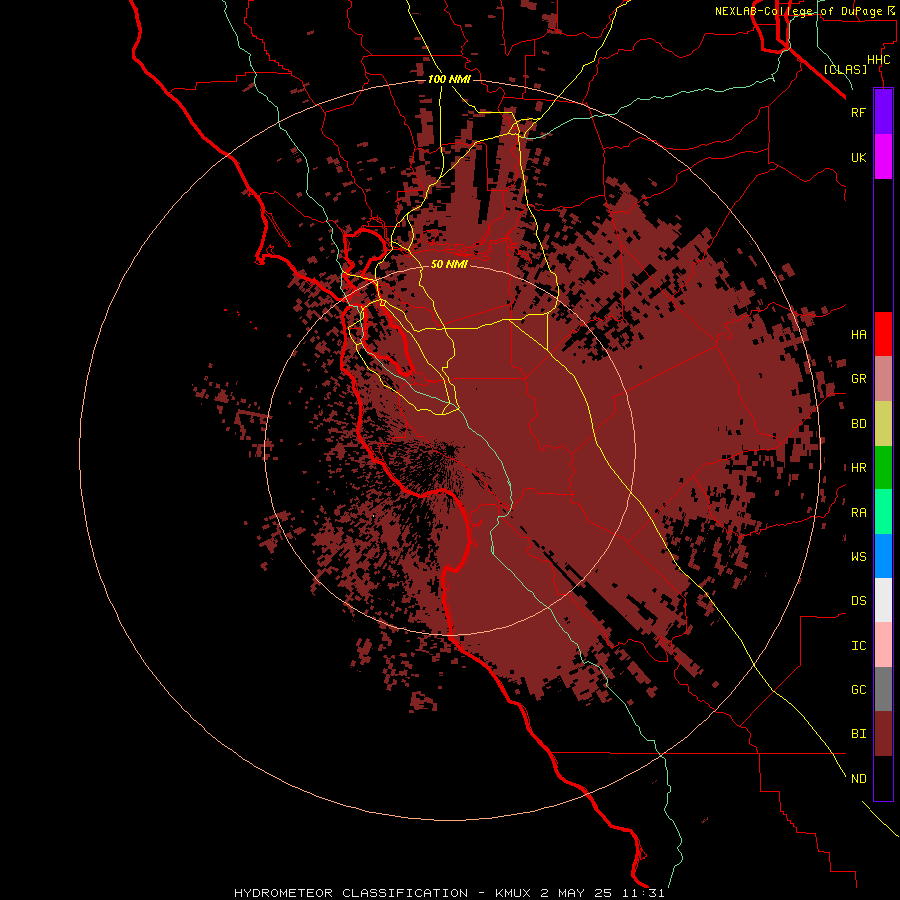Image resolution: width=900 pixels, height=900 pixels.
Task: Click the HR legend label
Action: [858, 468]
